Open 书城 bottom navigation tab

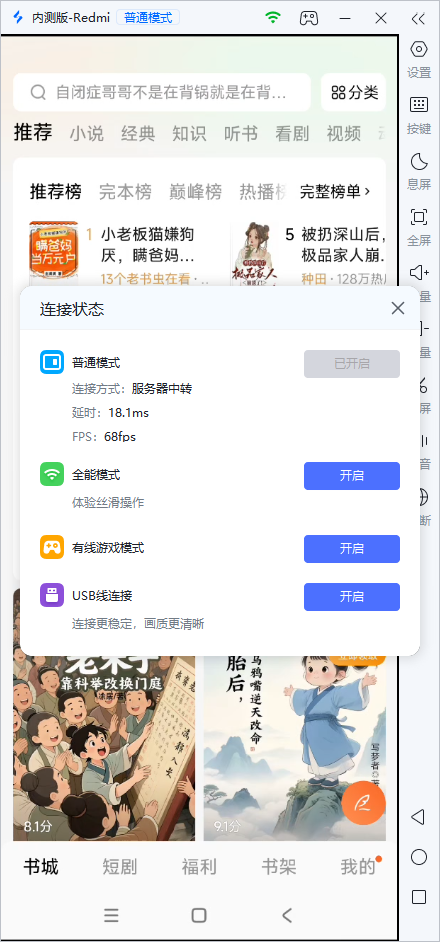pos(41,867)
